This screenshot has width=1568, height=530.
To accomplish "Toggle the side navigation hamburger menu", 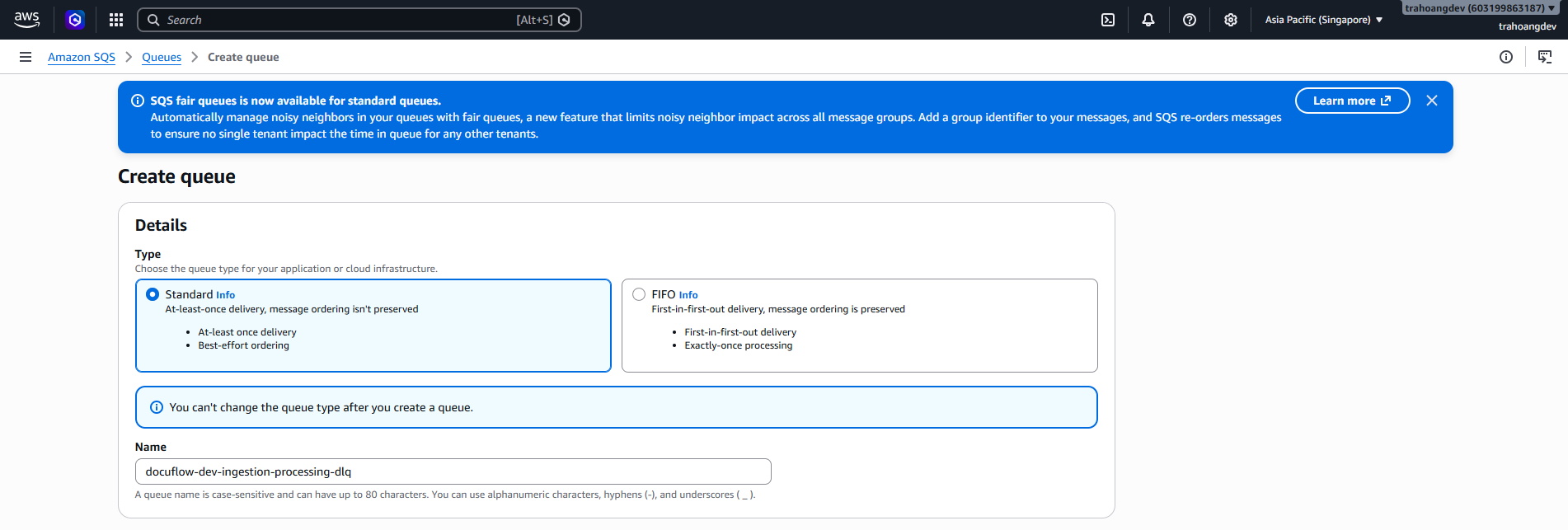I will click(26, 57).
